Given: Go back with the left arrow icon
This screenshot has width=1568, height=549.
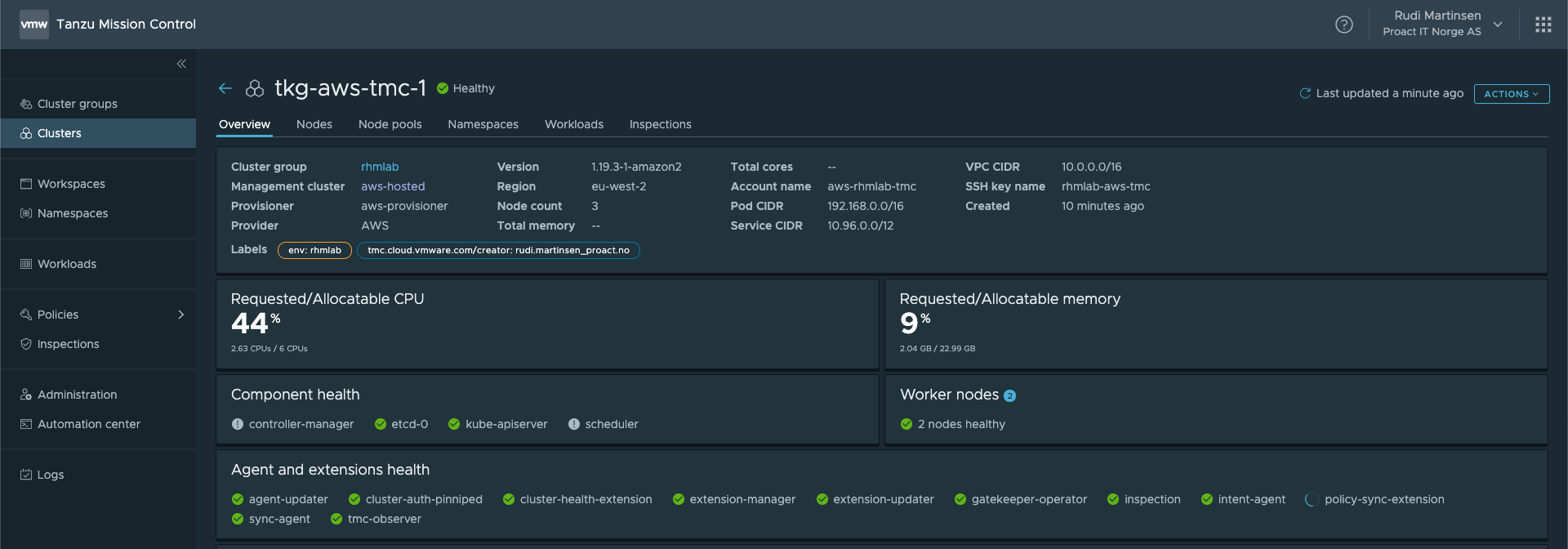Looking at the screenshot, I should 225,88.
